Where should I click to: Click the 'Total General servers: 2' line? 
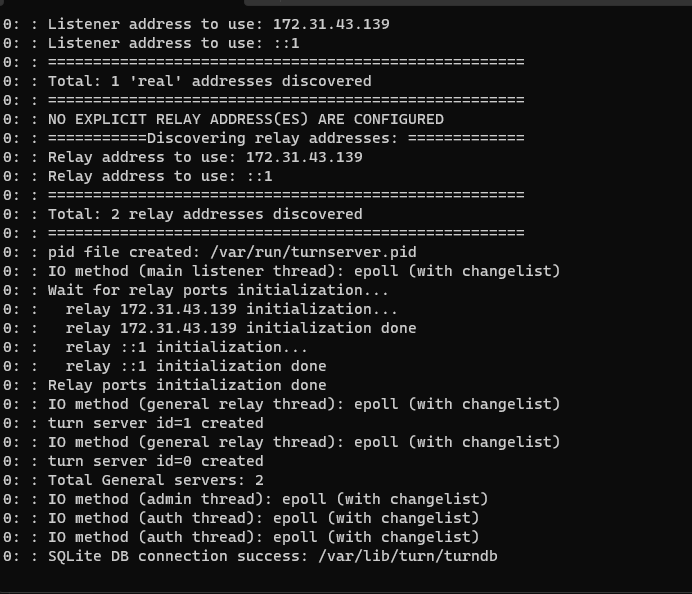click(x=155, y=480)
